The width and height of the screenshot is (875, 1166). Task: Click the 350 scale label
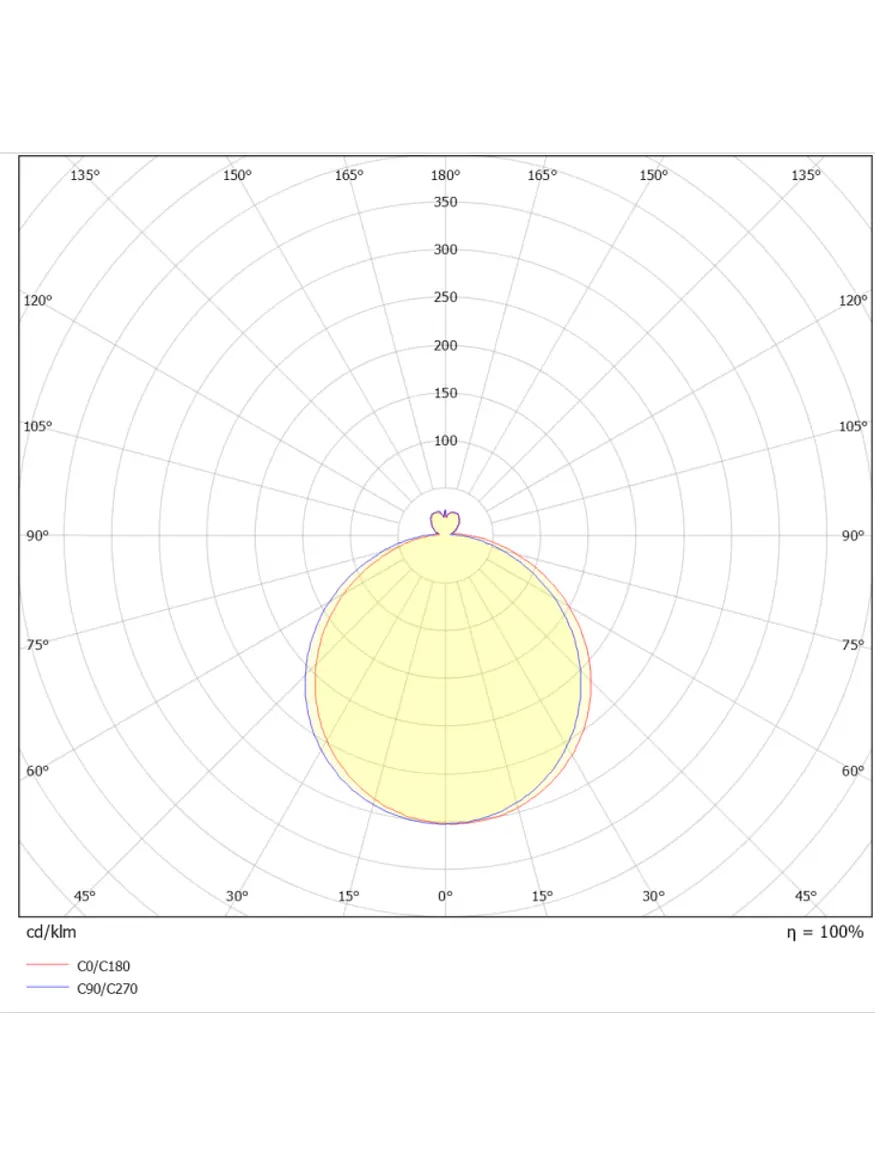tap(445, 202)
